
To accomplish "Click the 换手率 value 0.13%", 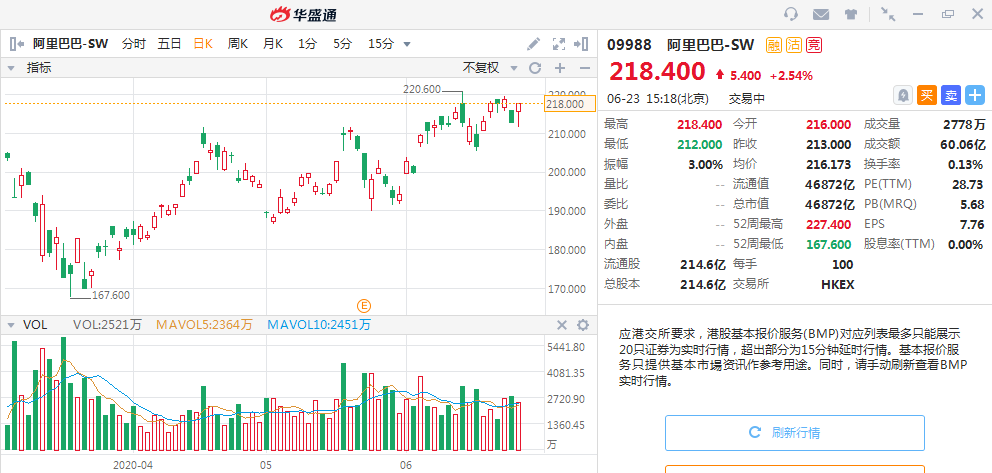I will (x=965, y=164).
